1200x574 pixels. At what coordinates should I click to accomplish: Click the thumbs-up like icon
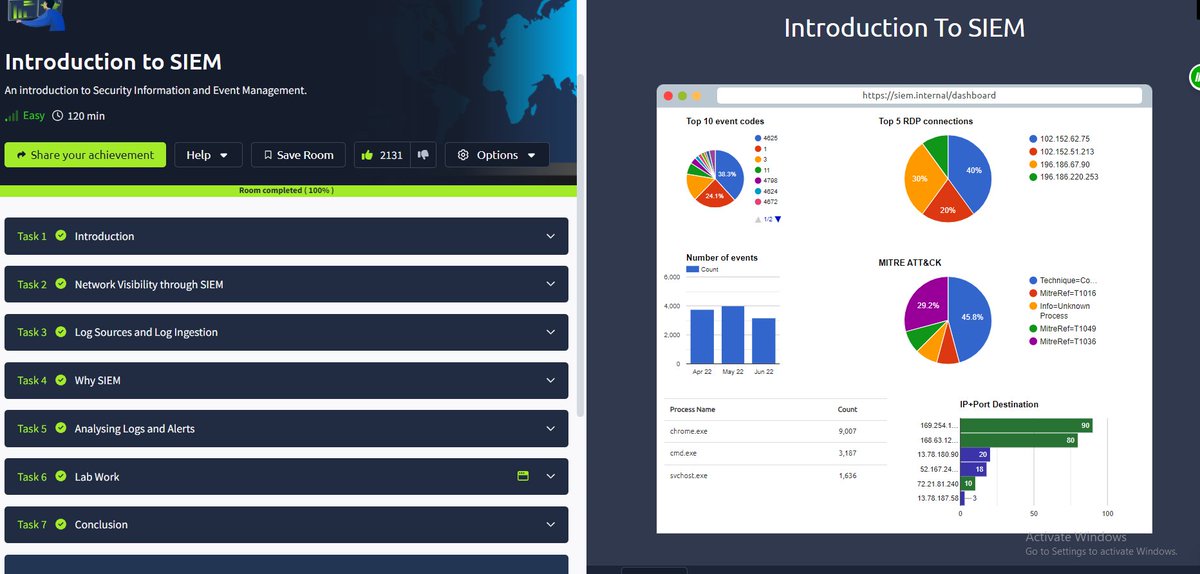[x=367, y=155]
